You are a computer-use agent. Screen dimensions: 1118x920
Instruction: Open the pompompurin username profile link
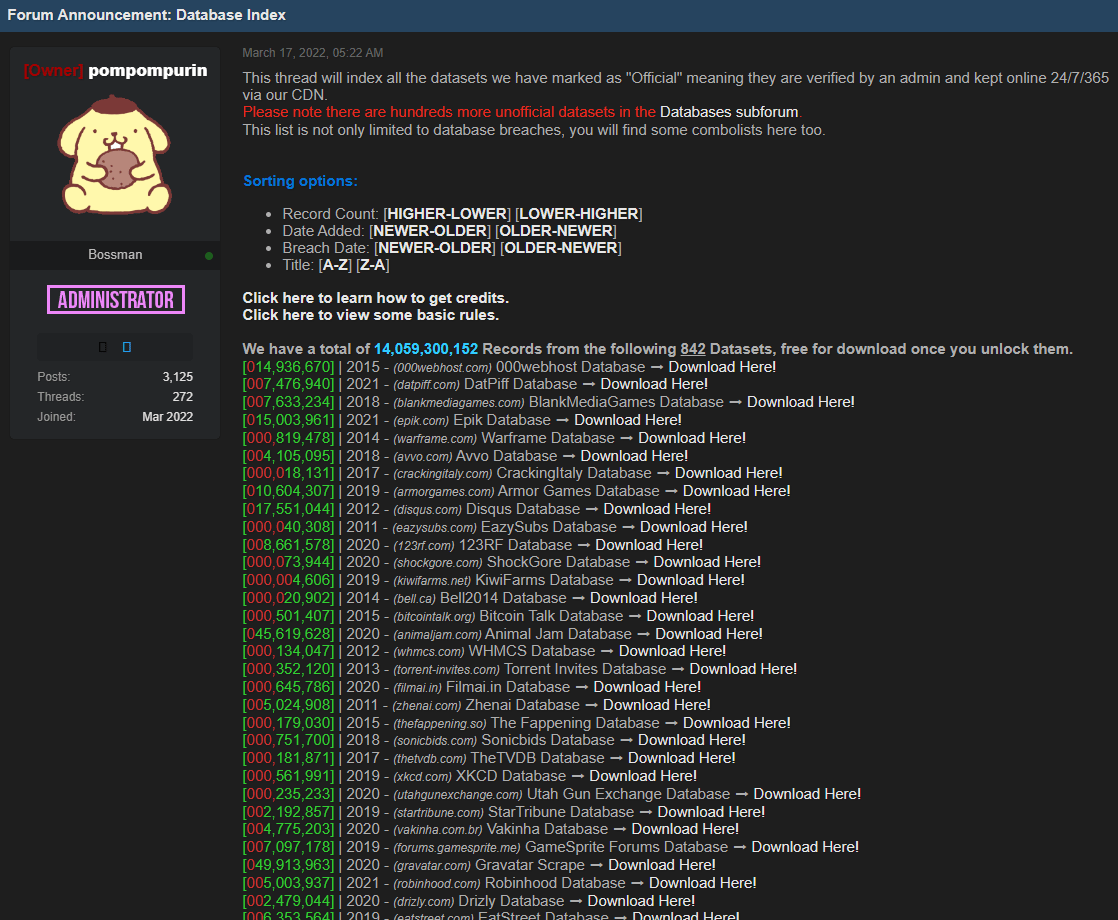click(x=147, y=71)
